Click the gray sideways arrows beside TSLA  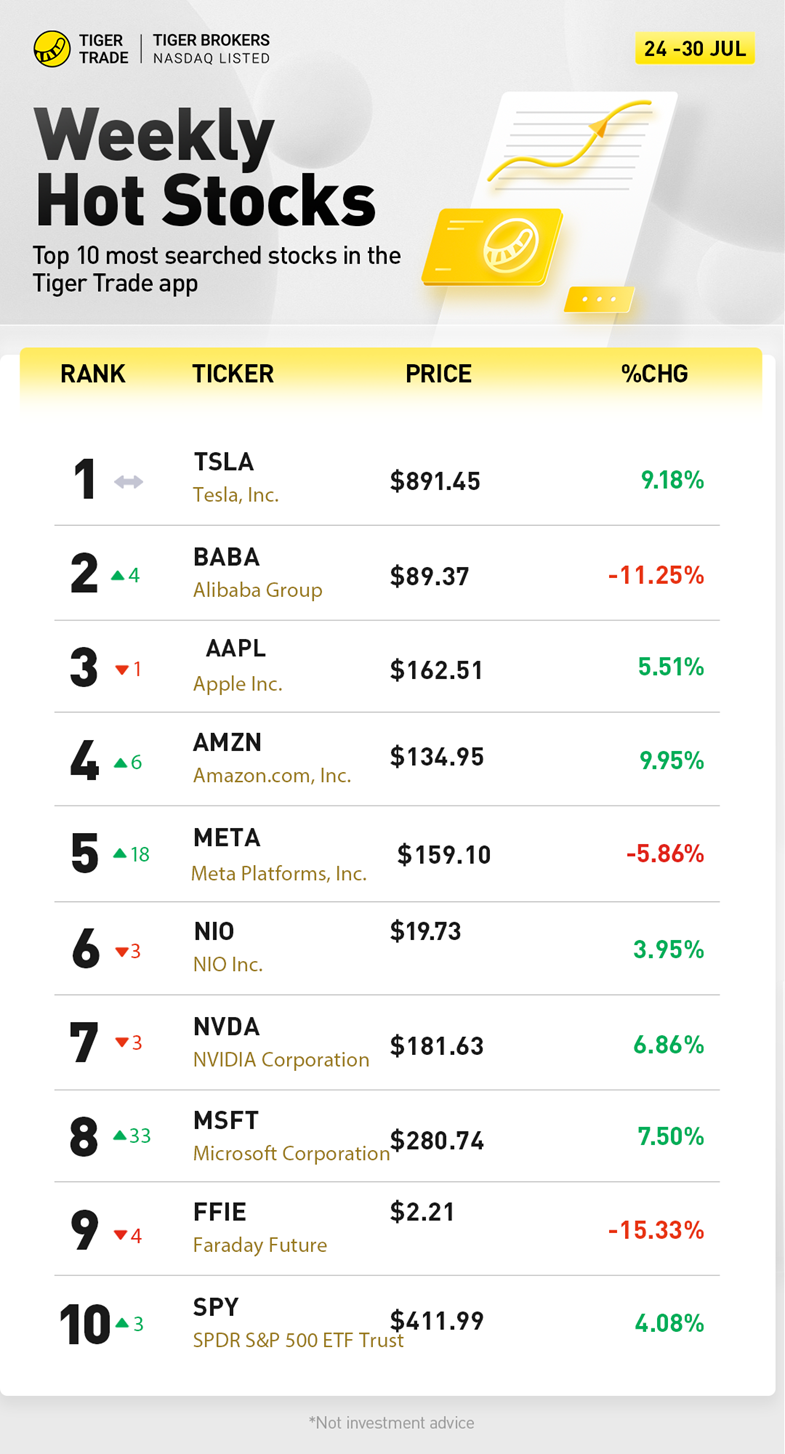128,482
